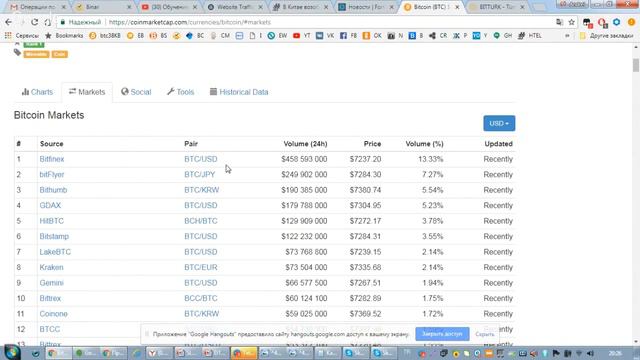
Task: Open the first Skype taskbar button
Action: tap(355, 353)
